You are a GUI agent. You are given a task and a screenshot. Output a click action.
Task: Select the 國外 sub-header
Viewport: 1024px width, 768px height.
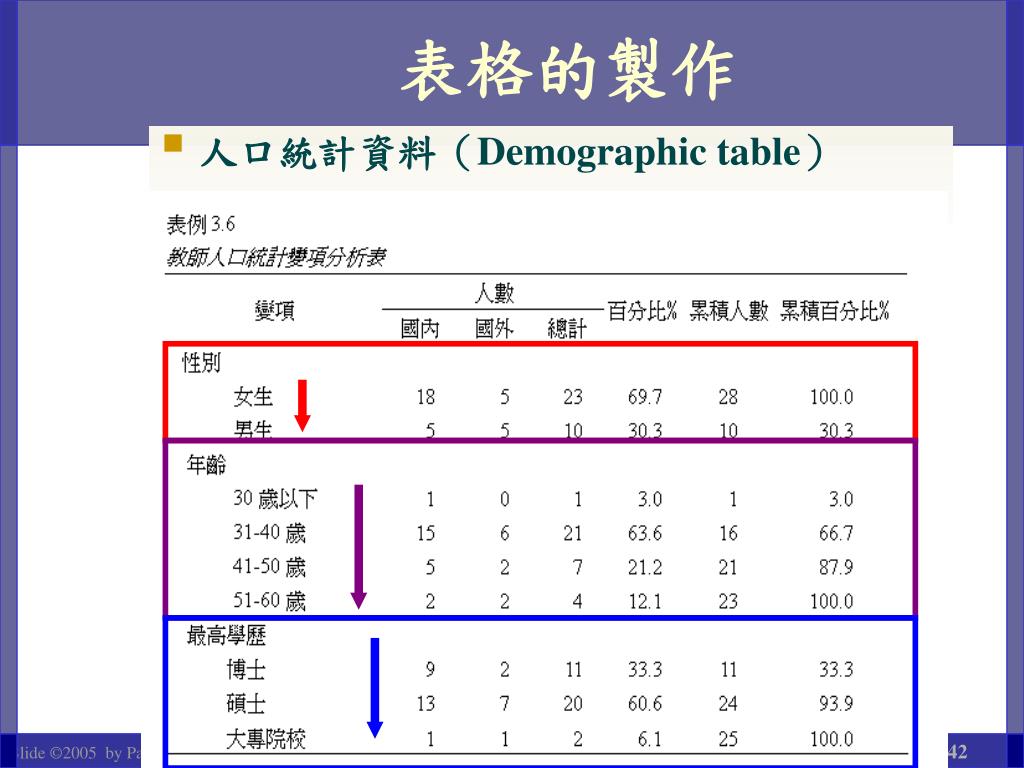[494, 328]
